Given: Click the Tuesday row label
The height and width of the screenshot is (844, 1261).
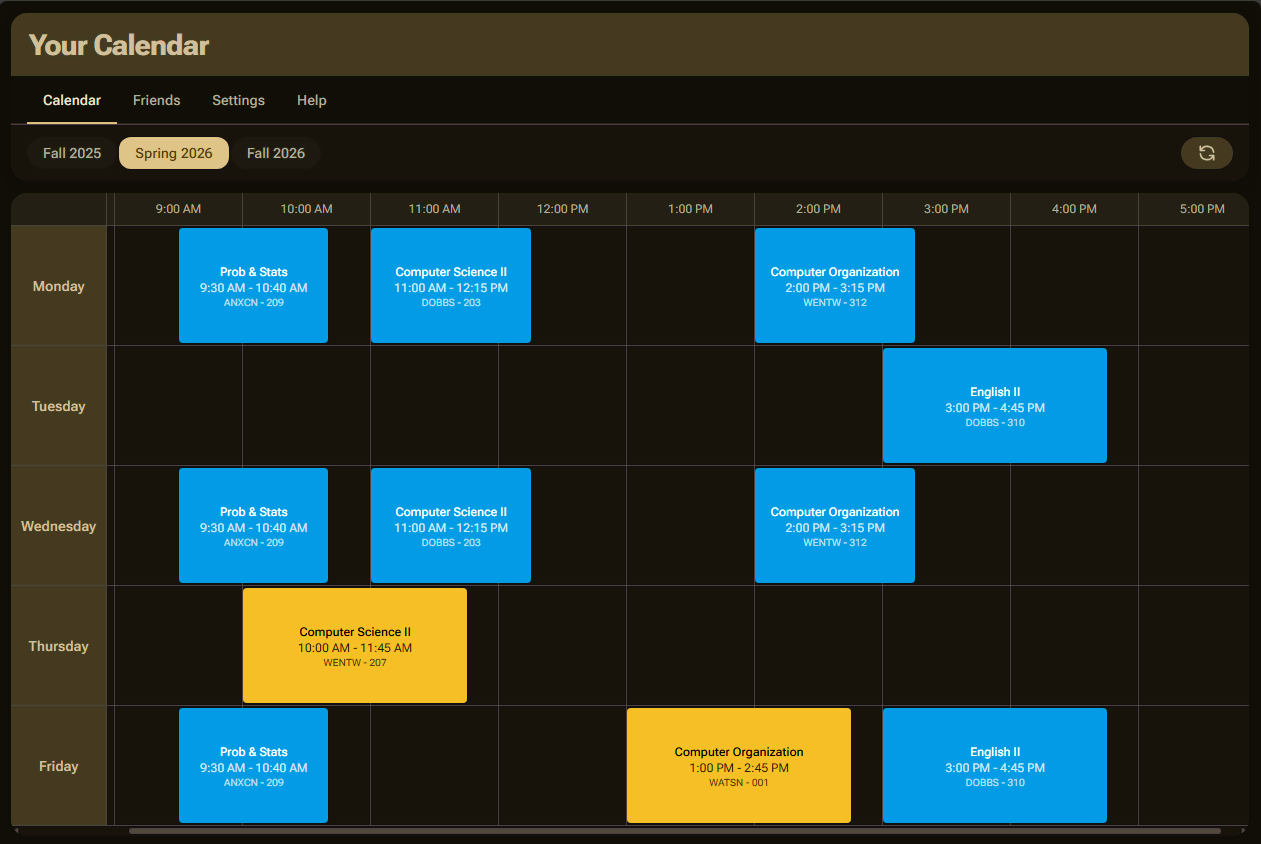Looking at the screenshot, I should tap(59, 406).
